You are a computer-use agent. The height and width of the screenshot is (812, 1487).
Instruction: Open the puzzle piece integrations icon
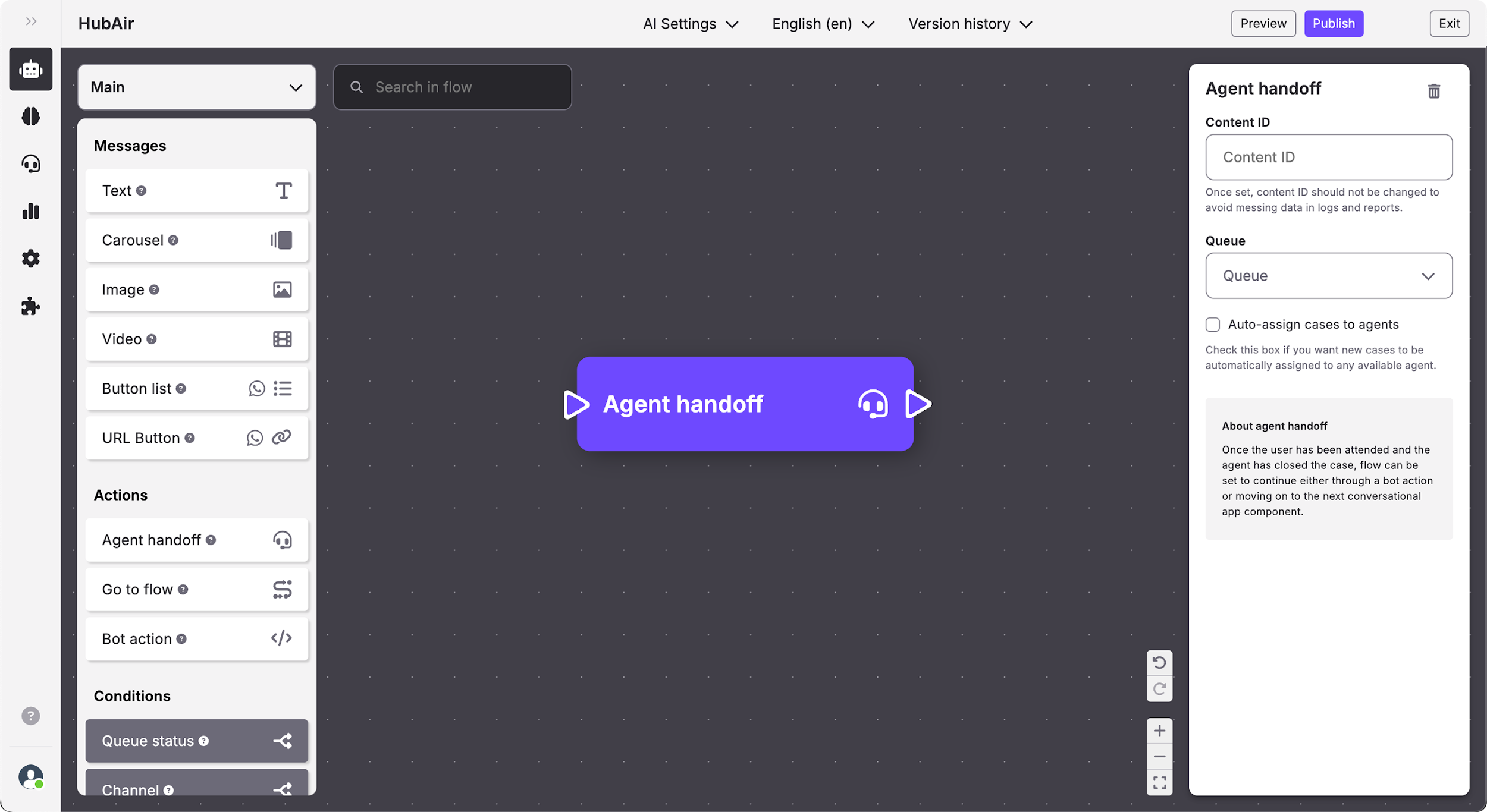pyautogui.click(x=31, y=306)
